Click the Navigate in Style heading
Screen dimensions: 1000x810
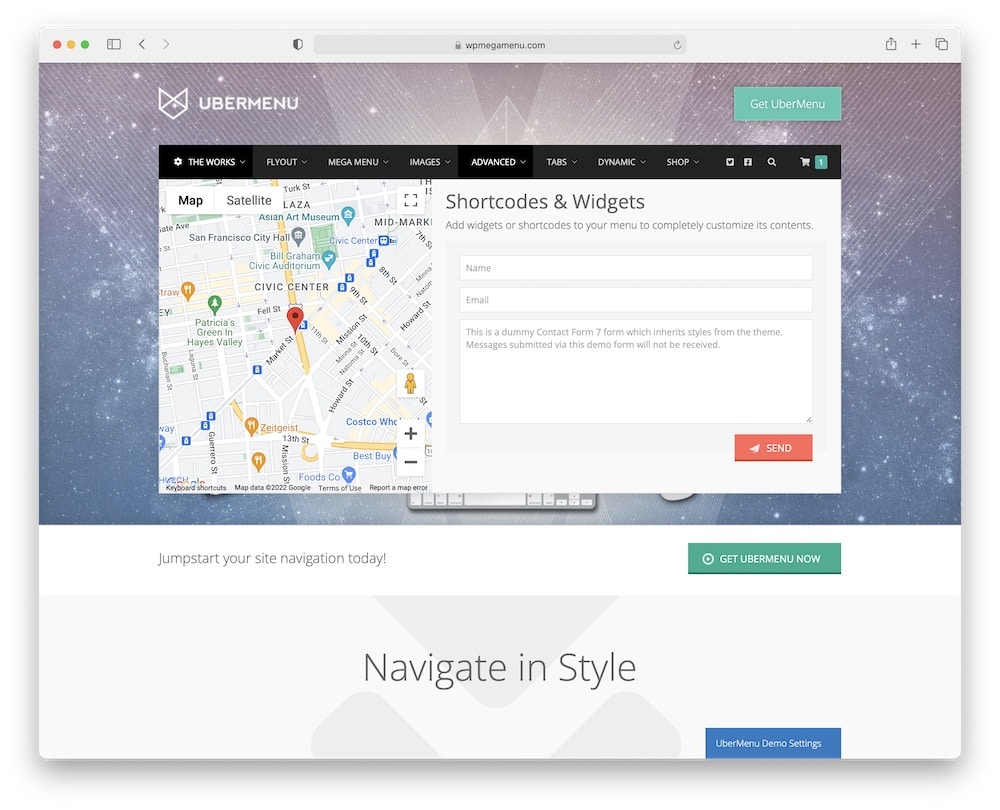[499, 668]
